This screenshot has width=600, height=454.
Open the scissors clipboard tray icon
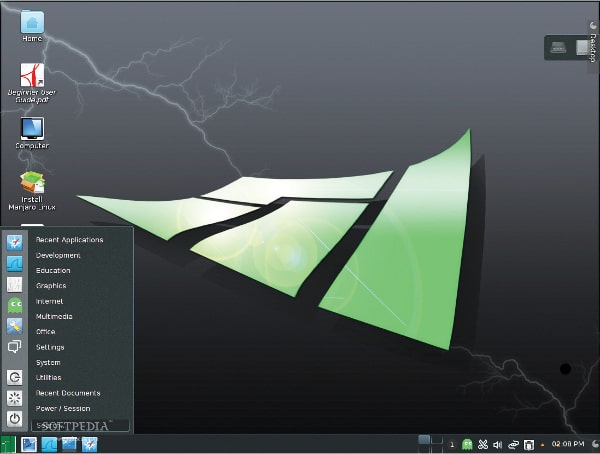[x=483, y=444]
